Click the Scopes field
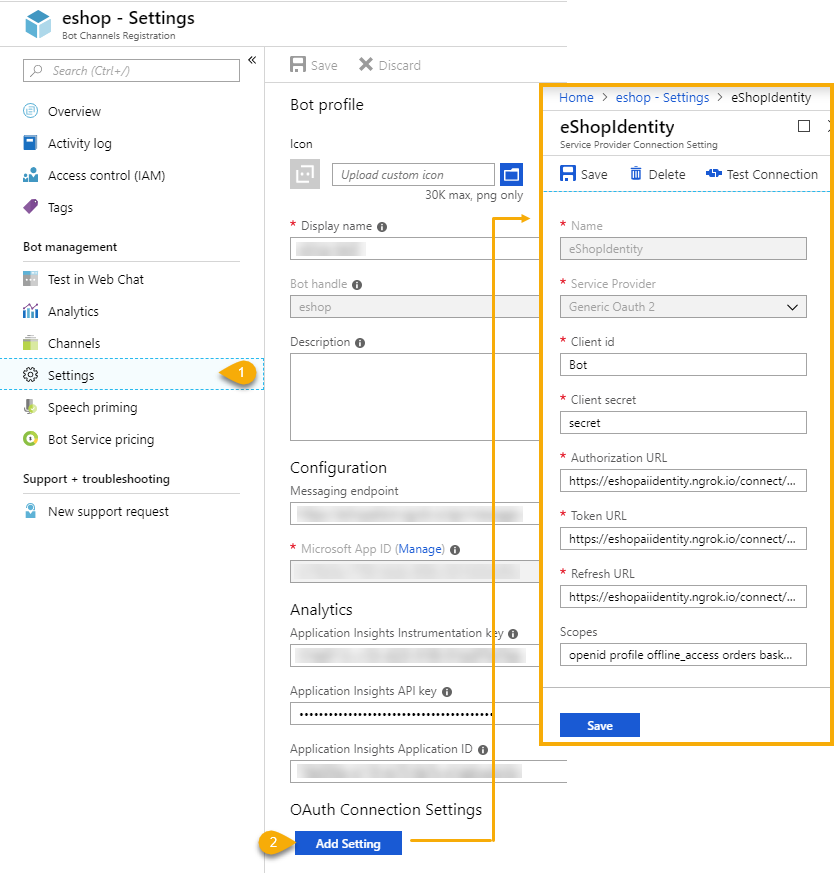Screen dimensions: 834x873 coord(683,655)
